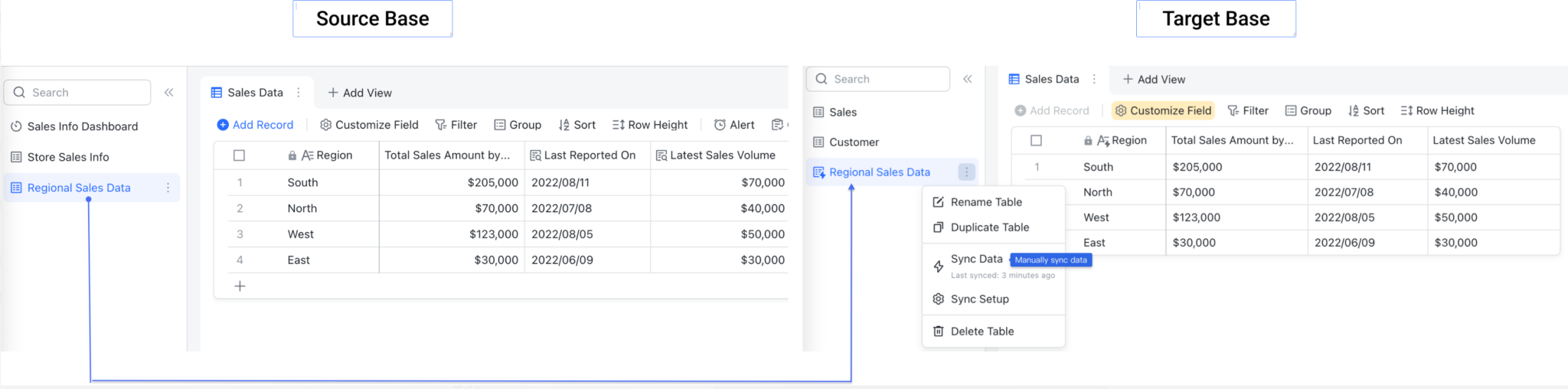Click Add View in target base
The height and width of the screenshot is (389, 1568).
1154,80
